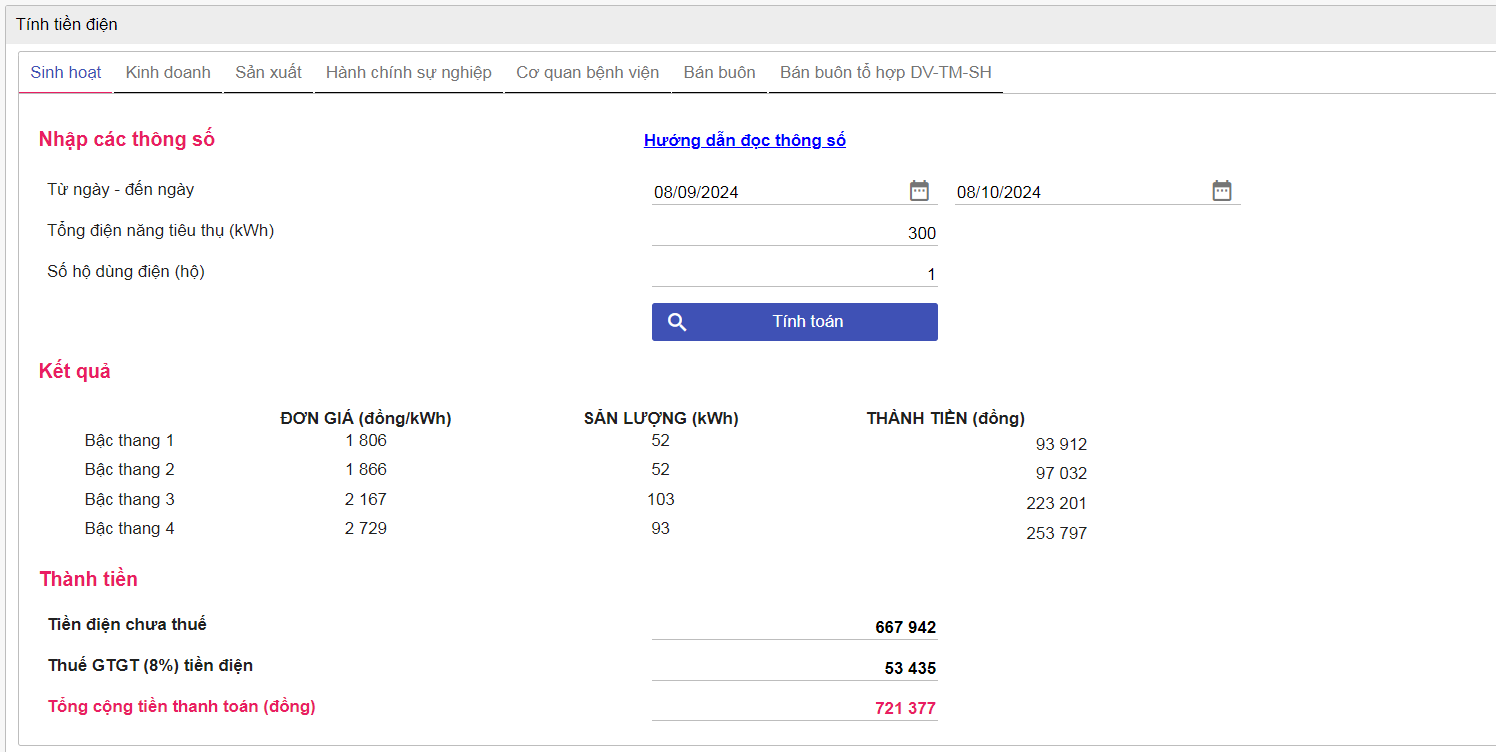1496x752 pixels.
Task: Click the unit price 2 167
Action: coord(366,499)
